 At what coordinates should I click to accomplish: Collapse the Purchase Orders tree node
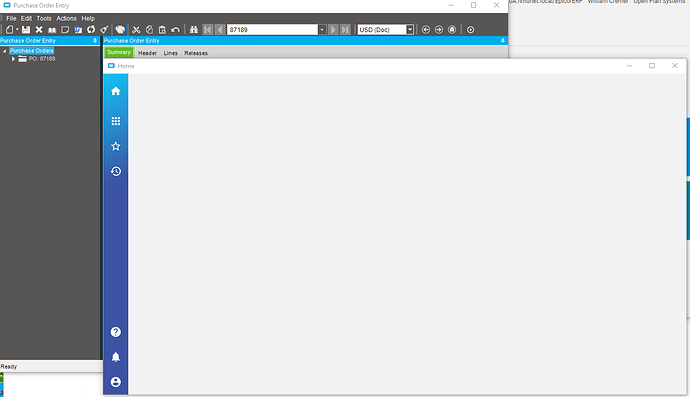[4, 51]
